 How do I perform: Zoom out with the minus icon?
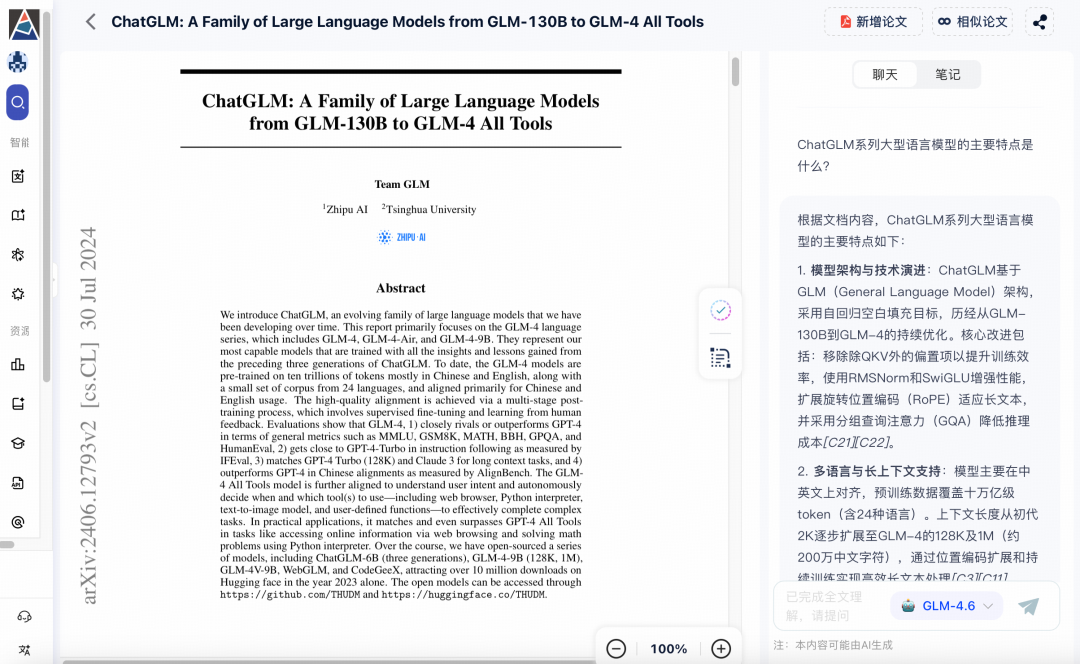tap(616, 649)
